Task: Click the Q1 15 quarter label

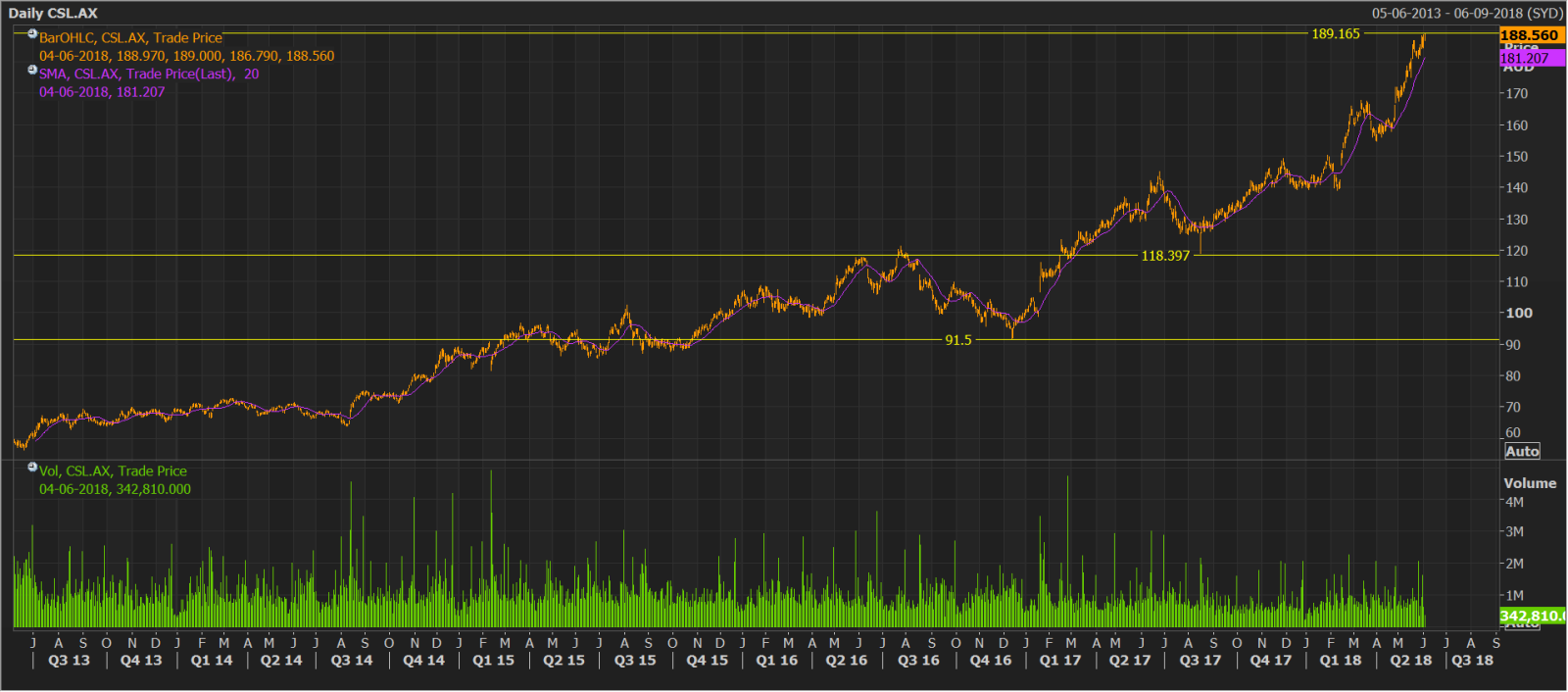Action: (x=493, y=661)
